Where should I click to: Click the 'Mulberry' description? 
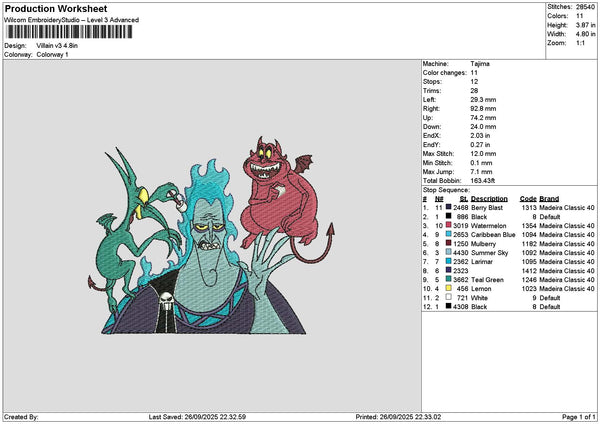coord(483,244)
